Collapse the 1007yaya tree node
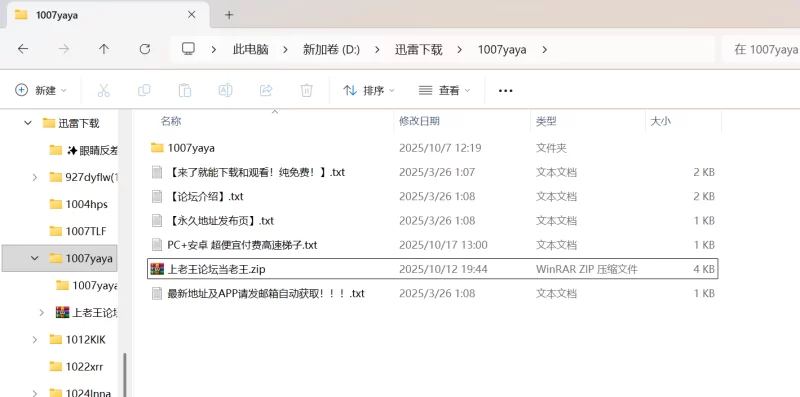 click(35, 258)
